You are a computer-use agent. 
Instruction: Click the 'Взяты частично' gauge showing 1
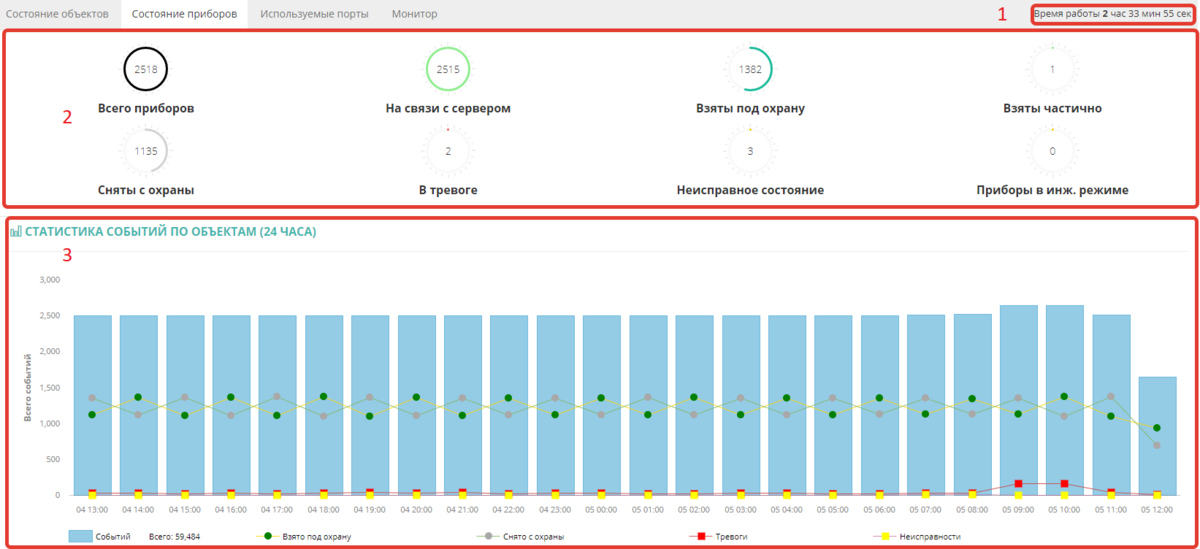pyautogui.click(x=1052, y=69)
